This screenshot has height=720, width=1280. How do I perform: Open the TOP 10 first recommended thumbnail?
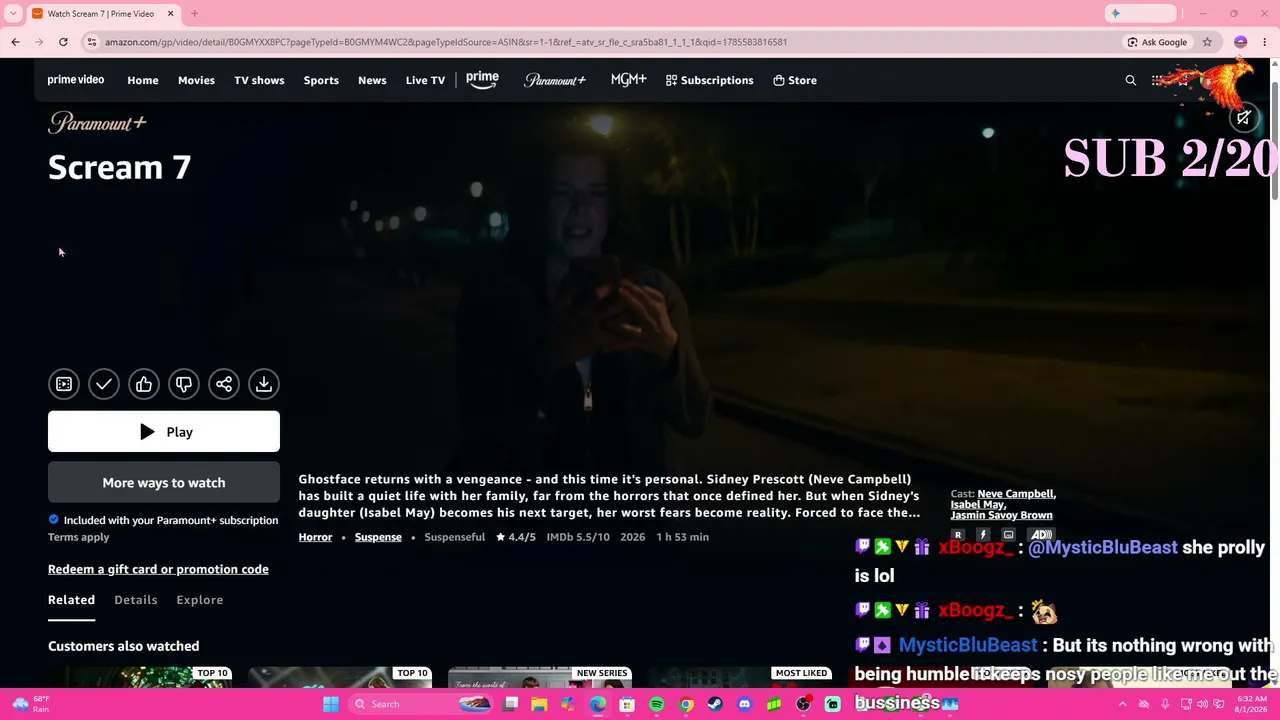(x=140, y=677)
